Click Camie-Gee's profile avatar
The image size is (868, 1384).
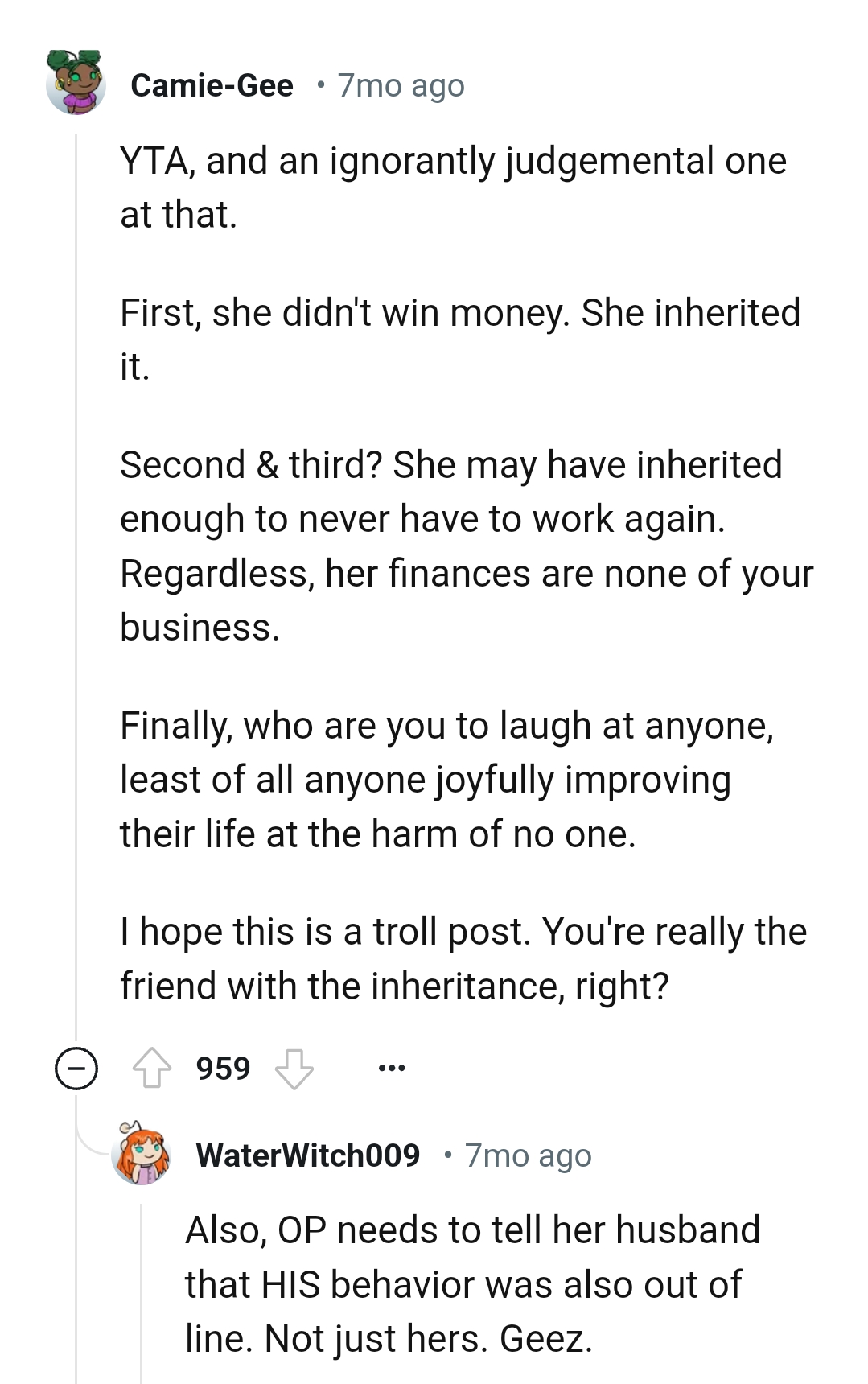(78, 80)
